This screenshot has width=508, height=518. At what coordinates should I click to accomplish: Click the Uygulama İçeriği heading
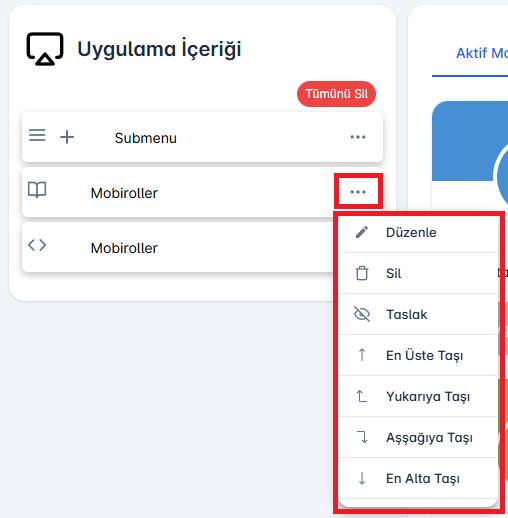[x=159, y=49]
